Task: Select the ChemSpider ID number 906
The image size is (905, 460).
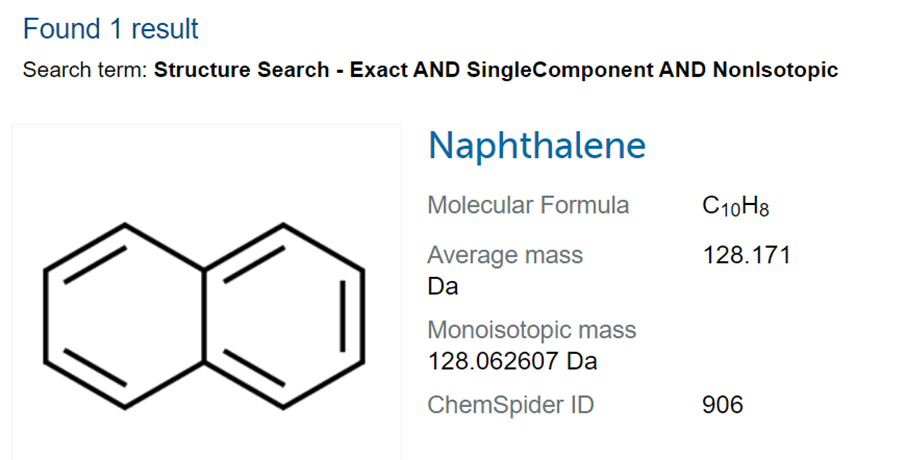Action: [723, 405]
